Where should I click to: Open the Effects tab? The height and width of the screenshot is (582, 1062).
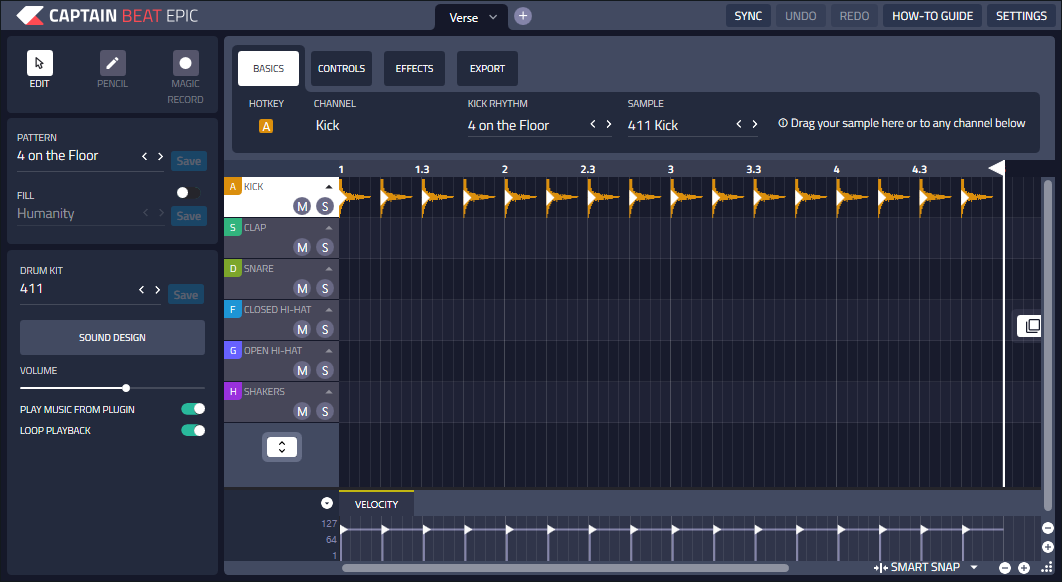[x=414, y=69]
